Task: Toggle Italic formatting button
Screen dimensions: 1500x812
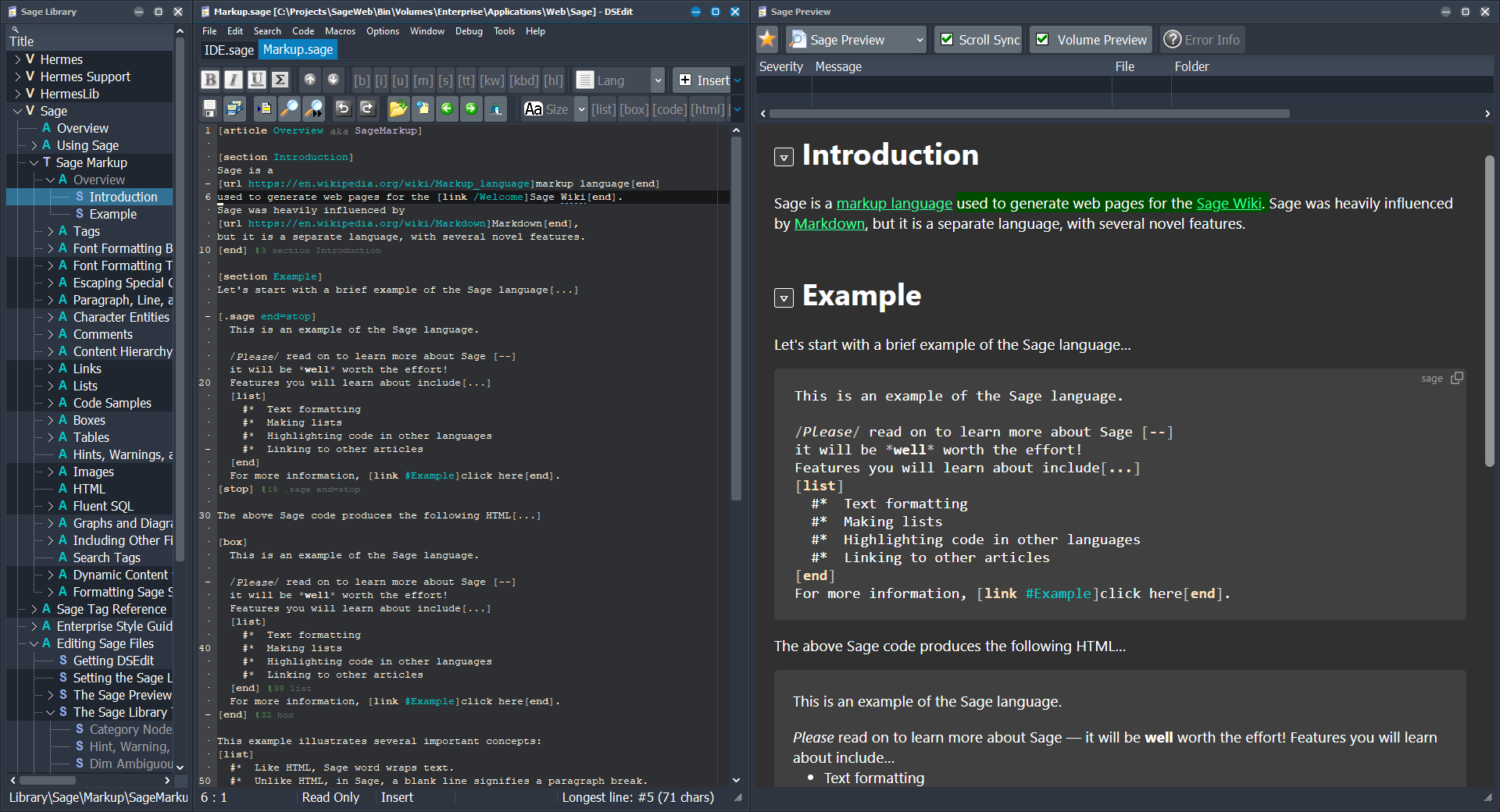Action: point(234,80)
